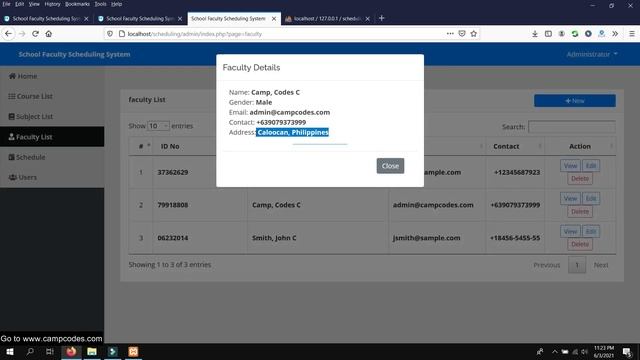
Task: Open the Windows notification center
Action: (x=627, y=351)
